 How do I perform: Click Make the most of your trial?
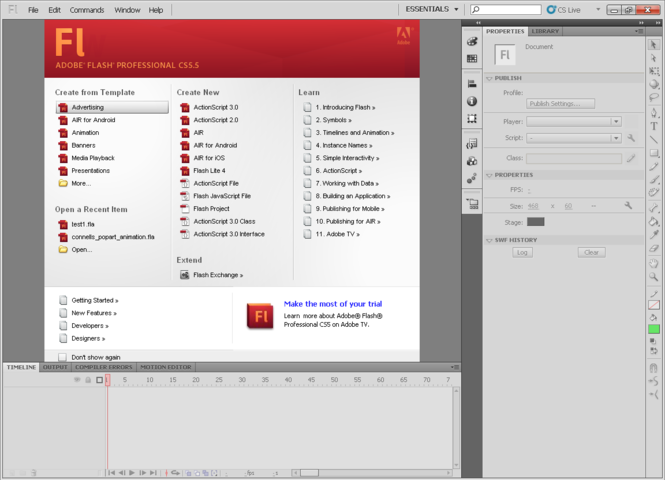pyautogui.click(x=333, y=304)
